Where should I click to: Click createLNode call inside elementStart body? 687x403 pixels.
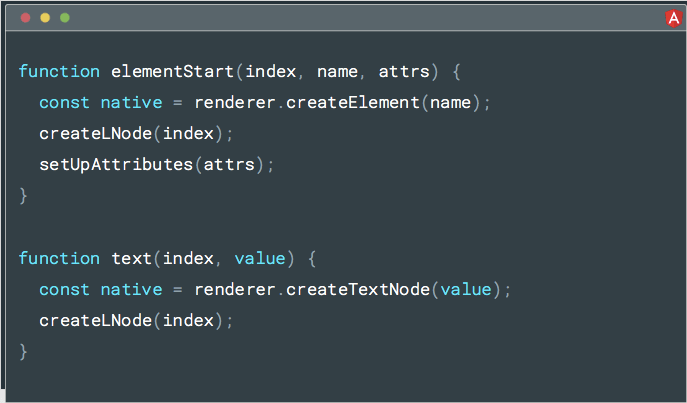click(95, 133)
